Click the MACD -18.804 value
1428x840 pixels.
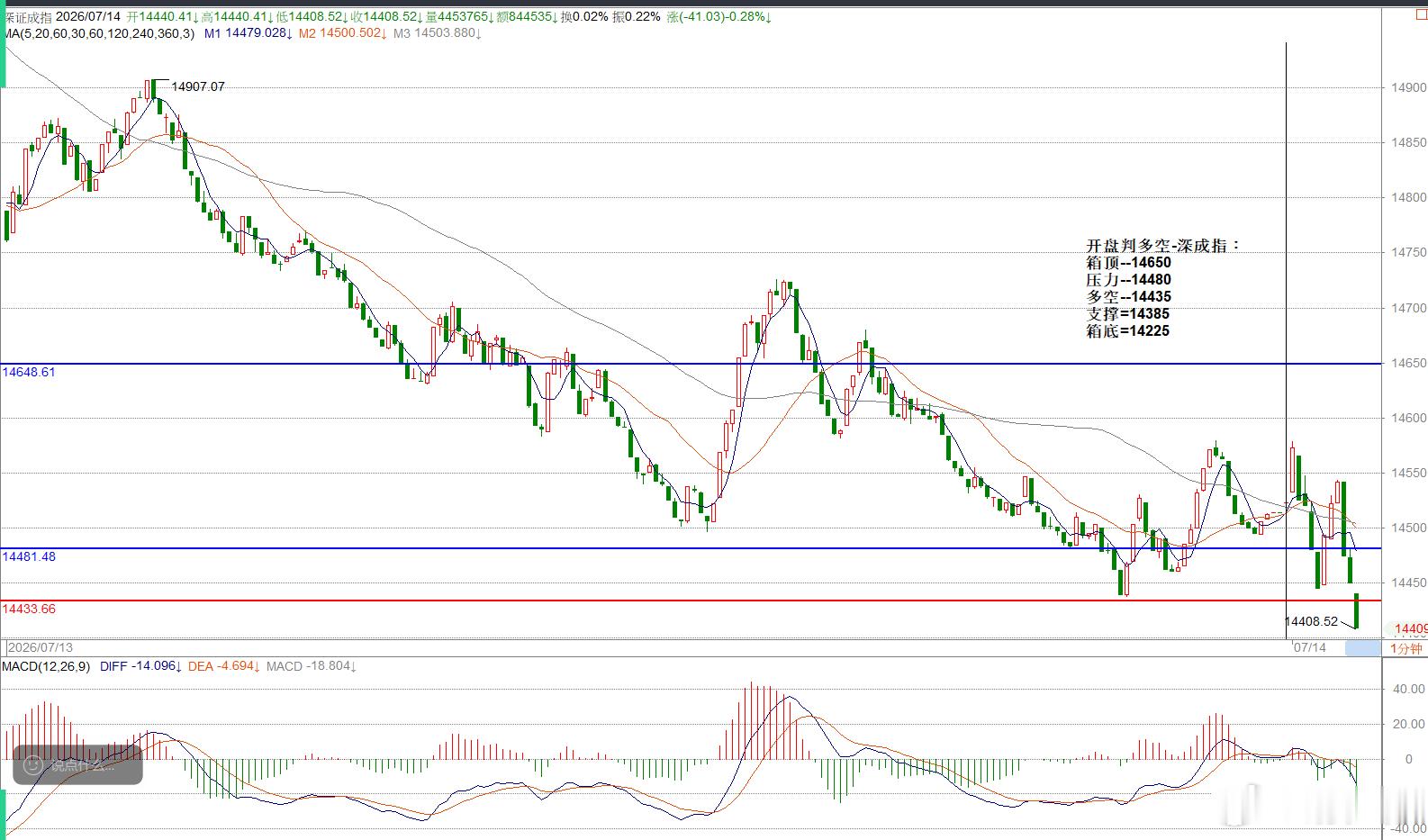(x=312, y=666)
